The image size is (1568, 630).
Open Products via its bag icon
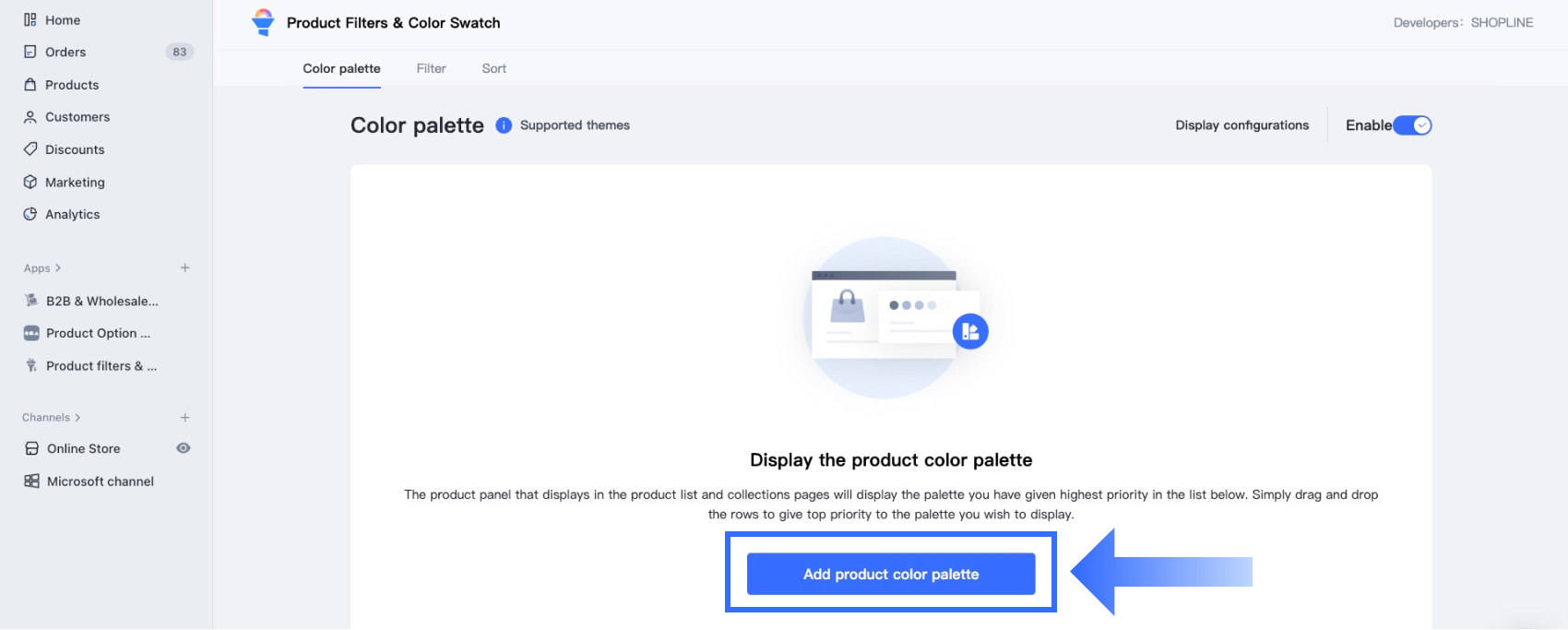(x=30, y=84)
